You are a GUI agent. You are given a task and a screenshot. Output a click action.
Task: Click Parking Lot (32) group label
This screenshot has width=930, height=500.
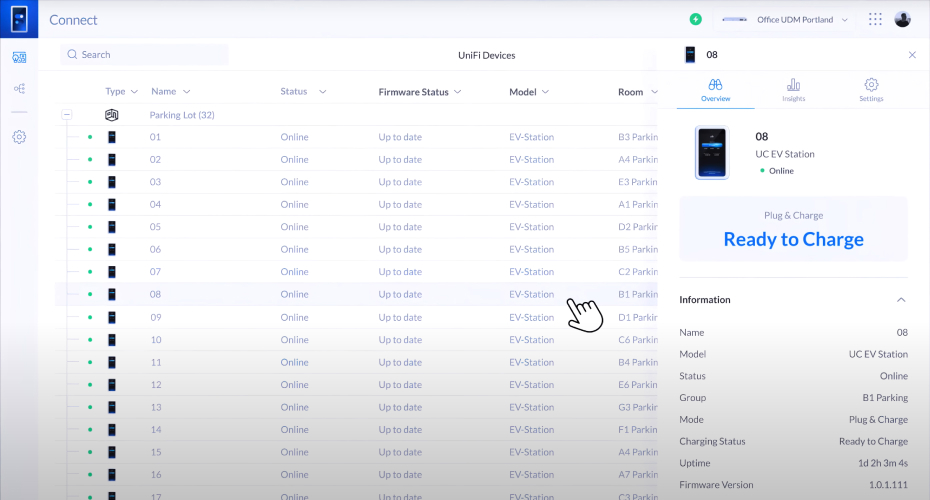(x=182, y=115)
